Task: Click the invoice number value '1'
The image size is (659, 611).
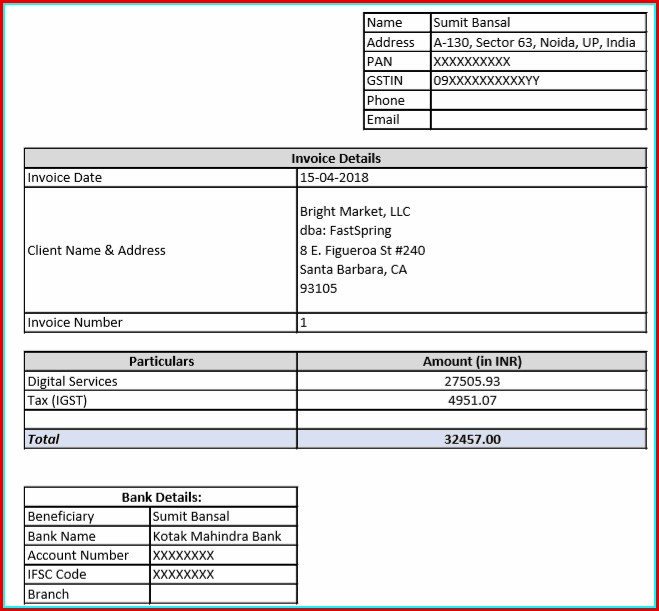Action: pyautogui.click(x=472, y=323)
